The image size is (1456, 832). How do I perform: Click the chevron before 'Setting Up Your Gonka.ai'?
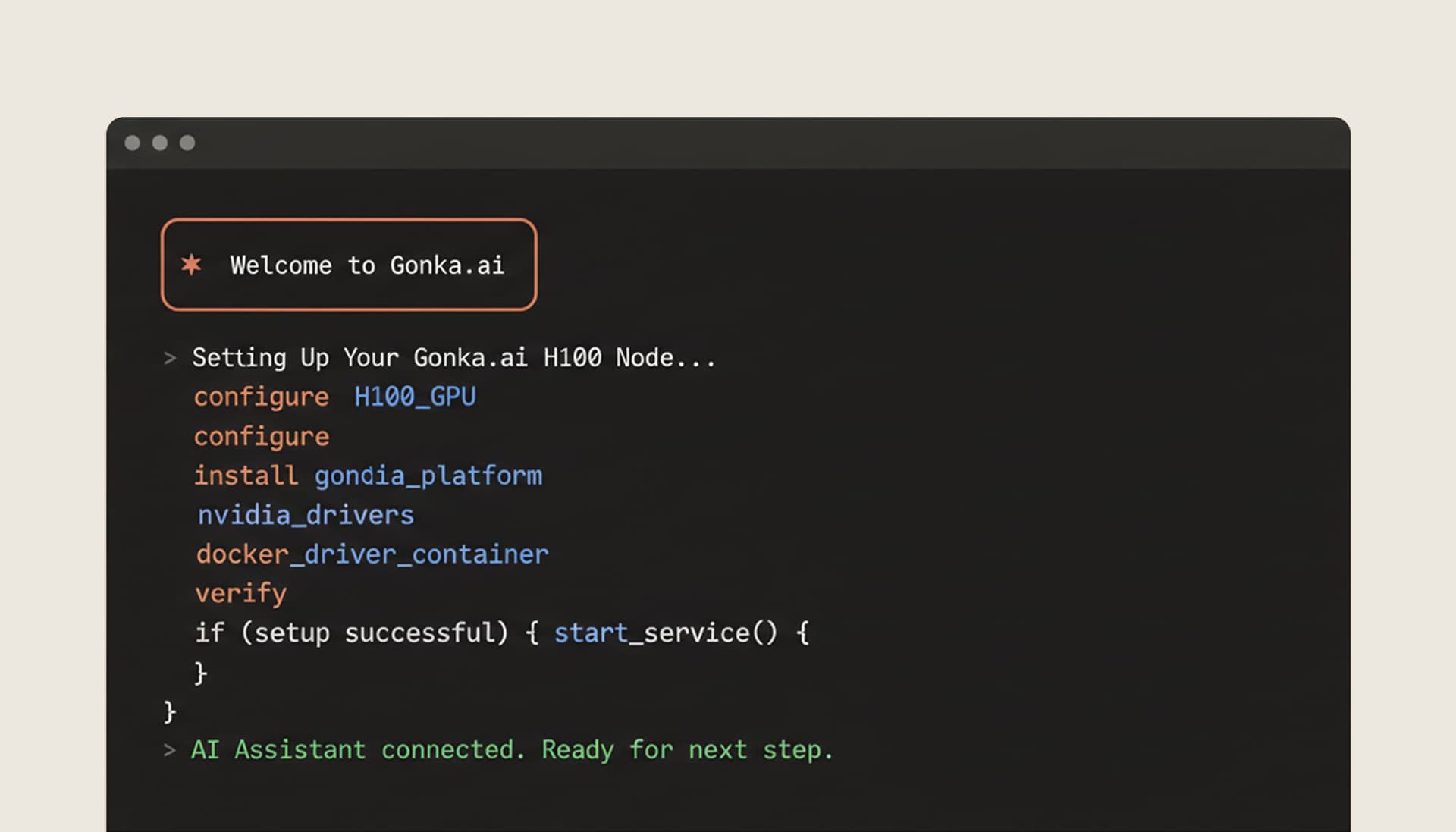pos(168,358)
